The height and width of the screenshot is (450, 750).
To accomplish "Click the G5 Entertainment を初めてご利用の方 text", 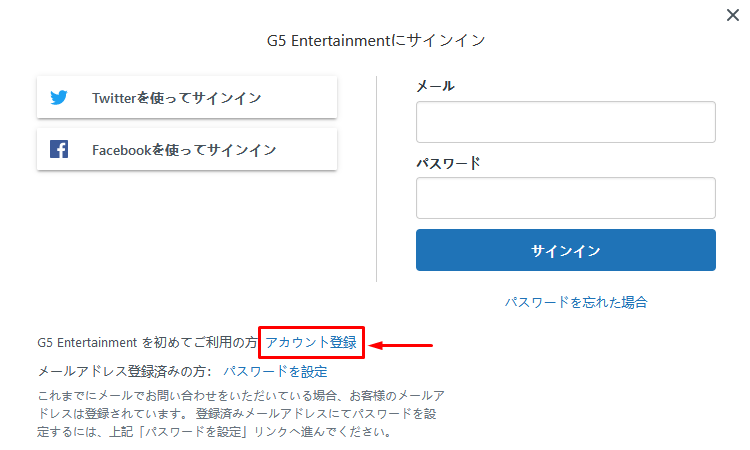I will [x=147, y=342].
